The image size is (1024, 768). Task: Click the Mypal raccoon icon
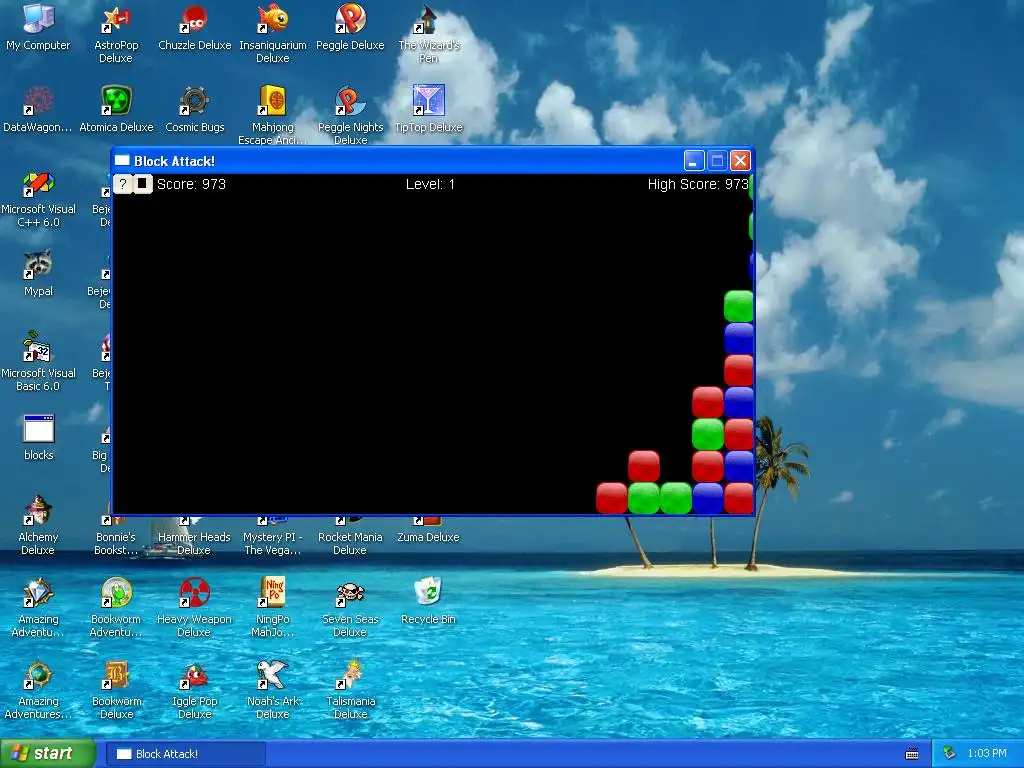tap(38, 264)
